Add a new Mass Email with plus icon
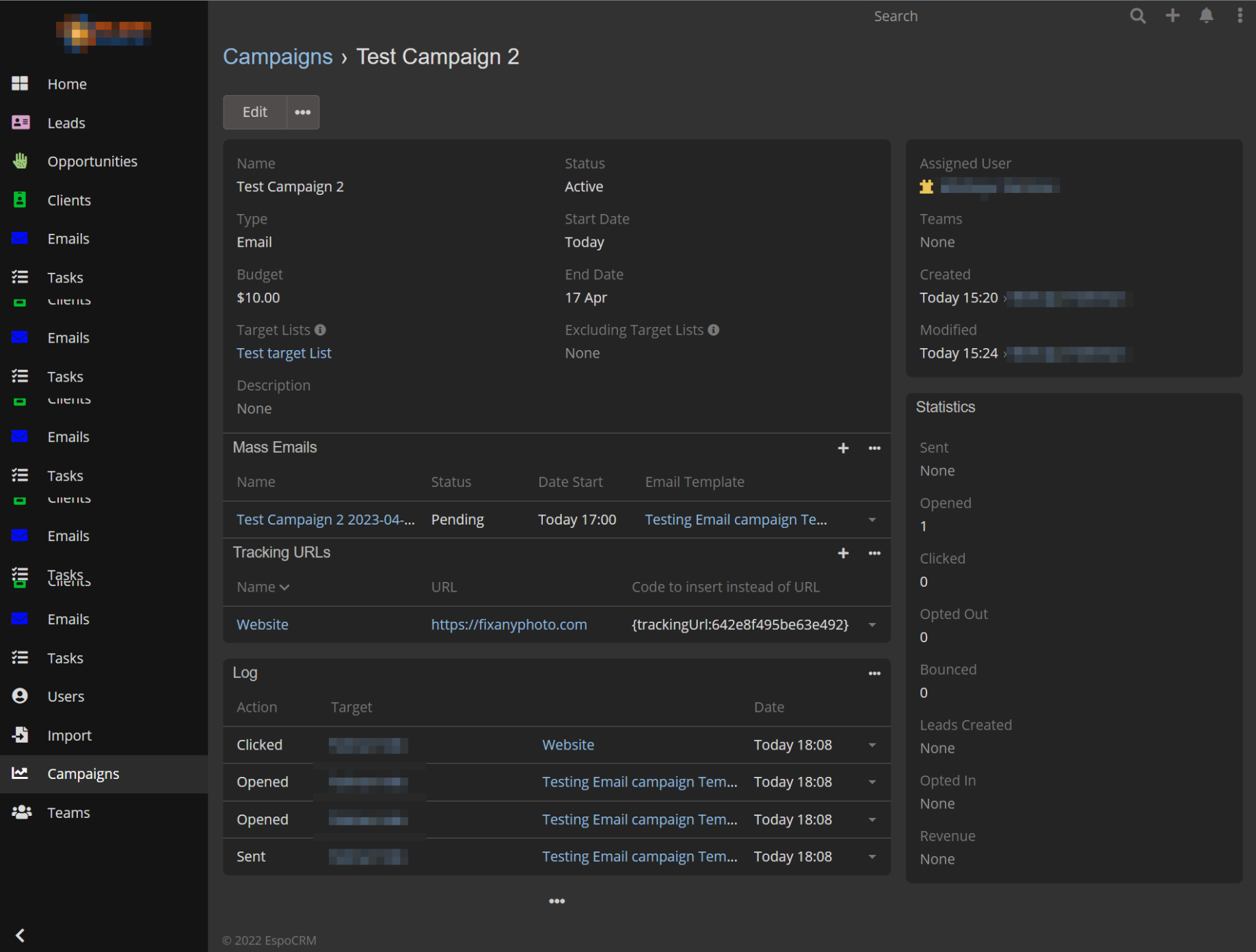Screen dimensions: 1256x952 click(843, 448)
